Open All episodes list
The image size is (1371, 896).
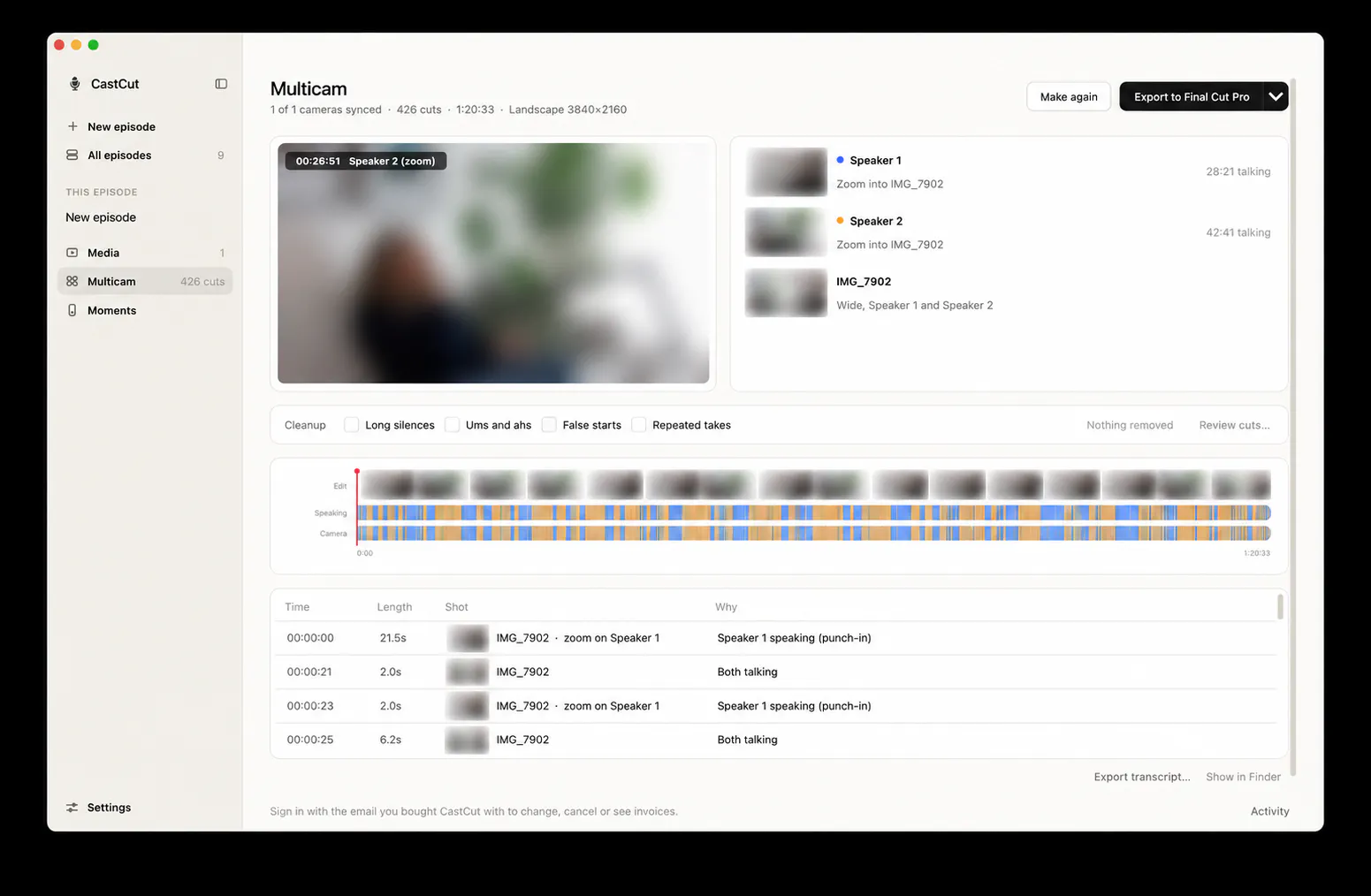[145, 155]
